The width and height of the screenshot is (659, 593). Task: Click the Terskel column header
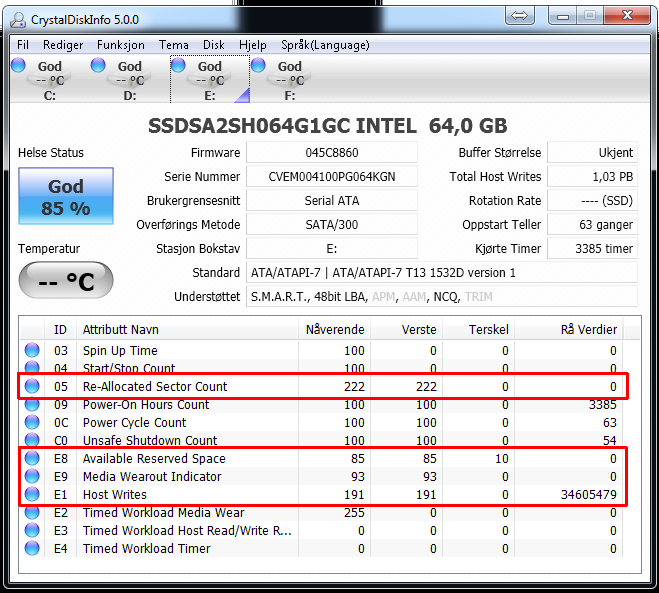(x=478, y=329)
